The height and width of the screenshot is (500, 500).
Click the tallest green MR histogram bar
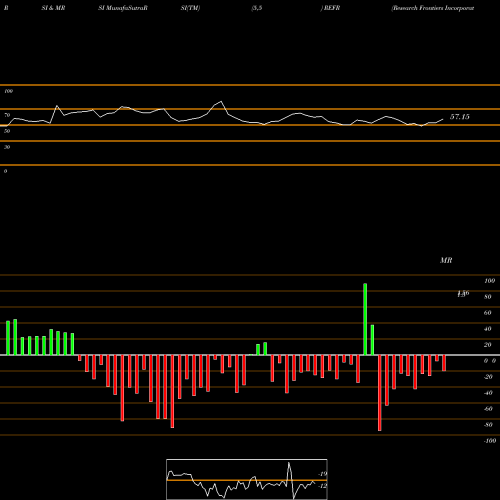[365, 319]
